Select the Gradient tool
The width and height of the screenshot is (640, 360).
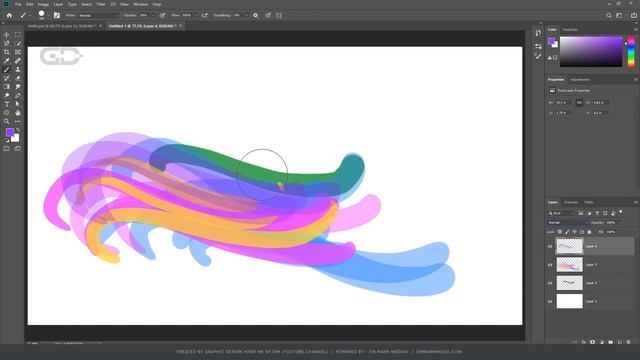pyautogui.click(x=7, y=87)
